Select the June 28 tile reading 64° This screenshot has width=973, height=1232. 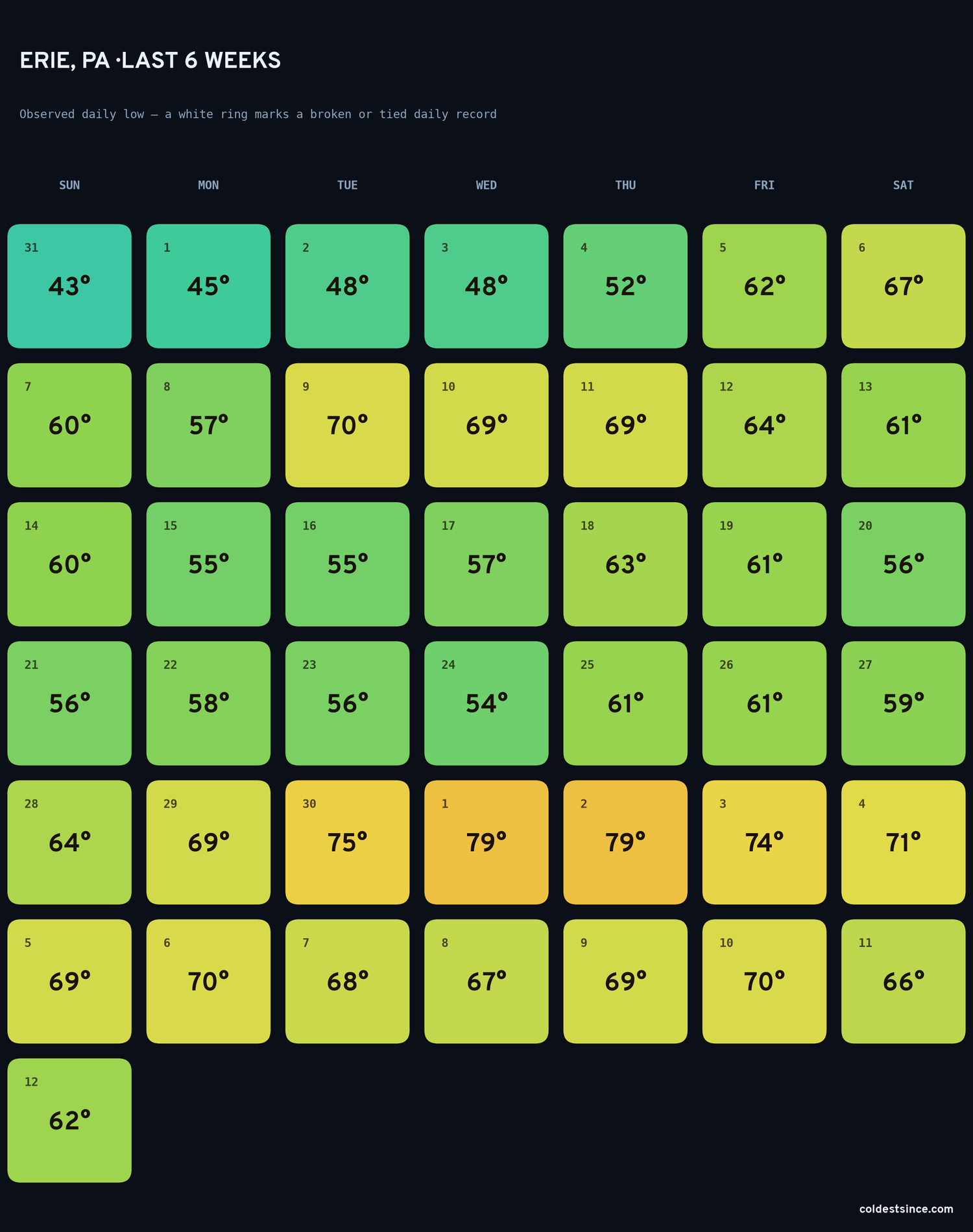(x=69, y=842)
